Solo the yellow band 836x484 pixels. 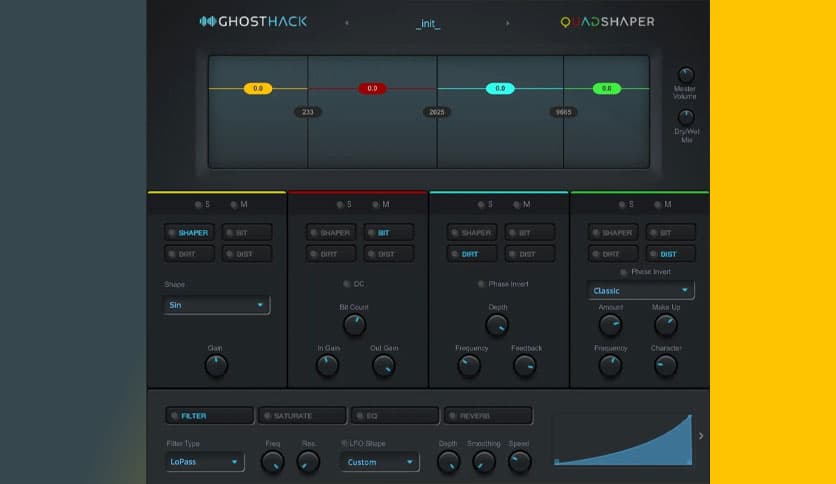198,204
